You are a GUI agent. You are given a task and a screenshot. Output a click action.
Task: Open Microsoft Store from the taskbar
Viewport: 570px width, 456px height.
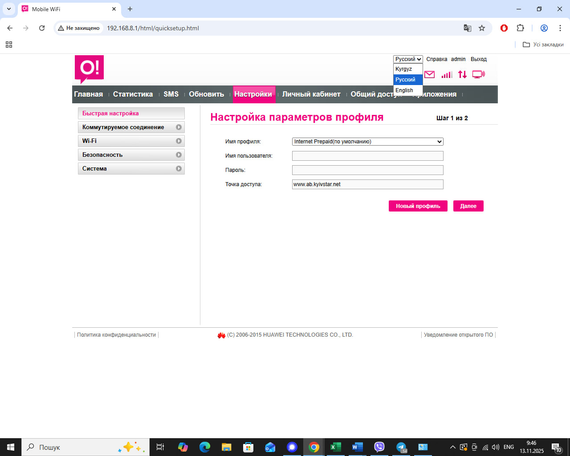click(248, 447)
